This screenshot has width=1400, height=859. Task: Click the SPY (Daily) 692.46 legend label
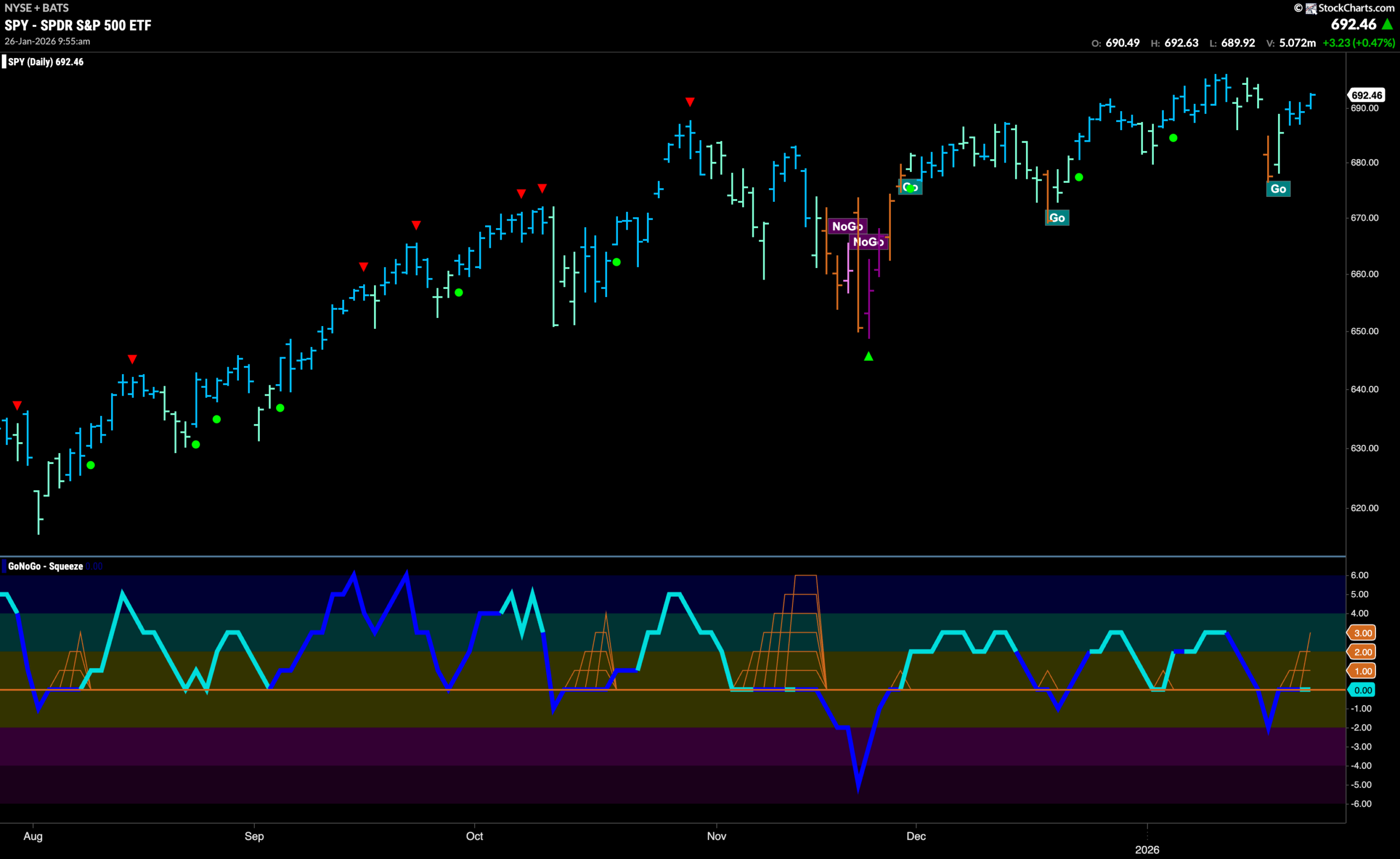tap(45, 62)
